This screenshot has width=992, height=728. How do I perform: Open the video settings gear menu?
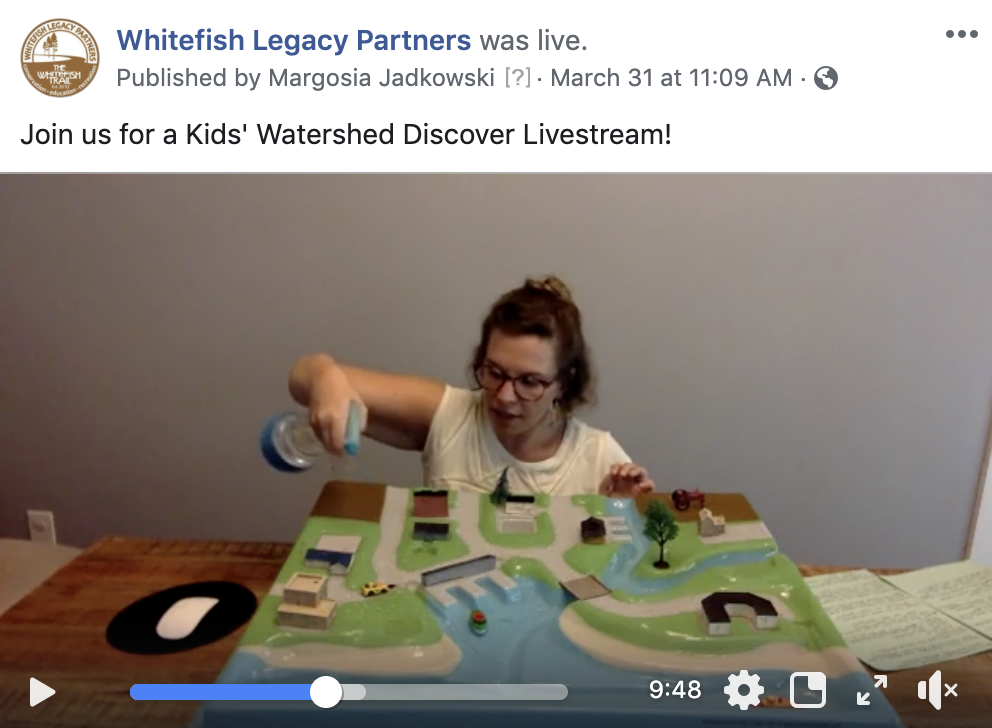click(743, 690)
